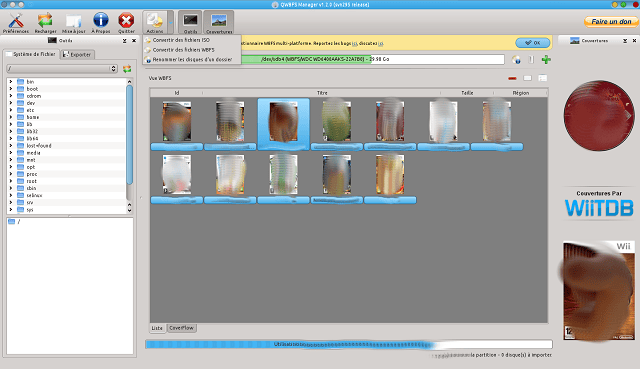
Task: Expand the media folder in tree
Action: 11,153
